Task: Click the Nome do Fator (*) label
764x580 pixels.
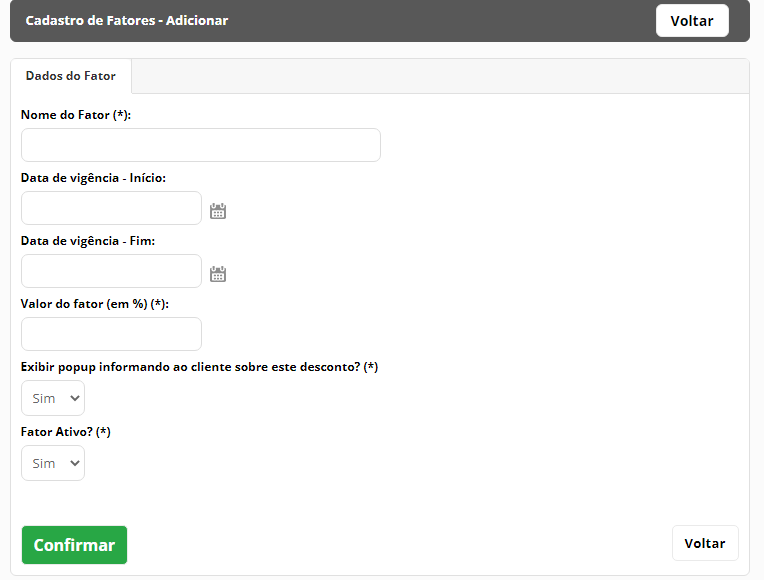Action: [76, 115]
